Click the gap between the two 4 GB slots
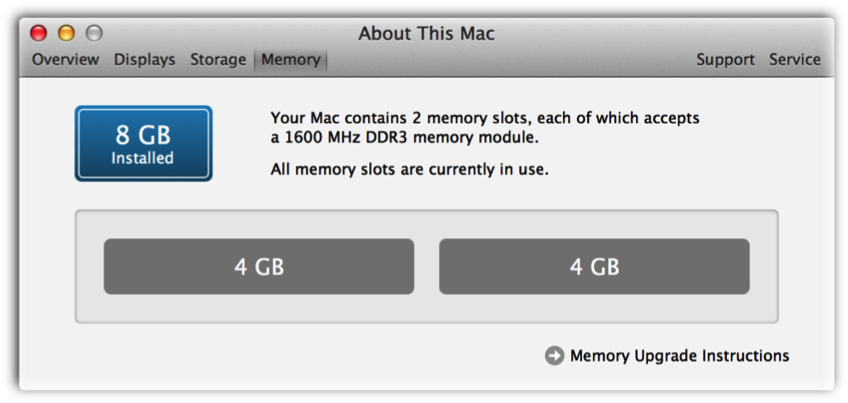Image resolution: width=848 pixels, height=403 pixels. coord(427,267)
